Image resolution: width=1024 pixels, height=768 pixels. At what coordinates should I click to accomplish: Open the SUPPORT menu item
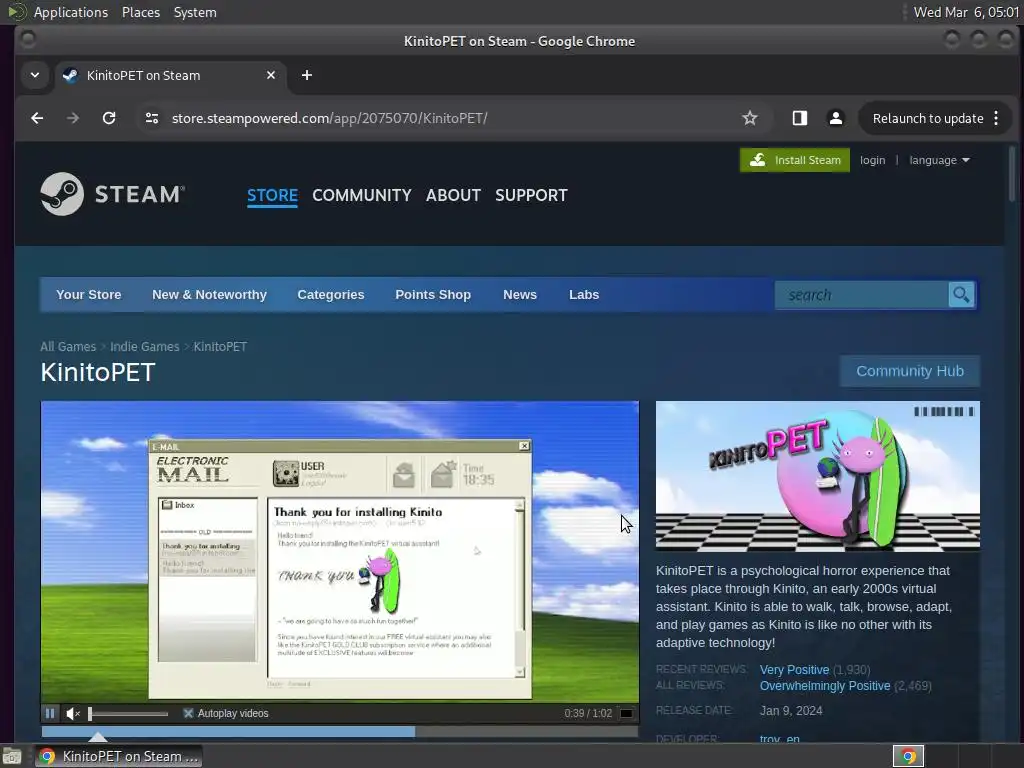[531, 195]
